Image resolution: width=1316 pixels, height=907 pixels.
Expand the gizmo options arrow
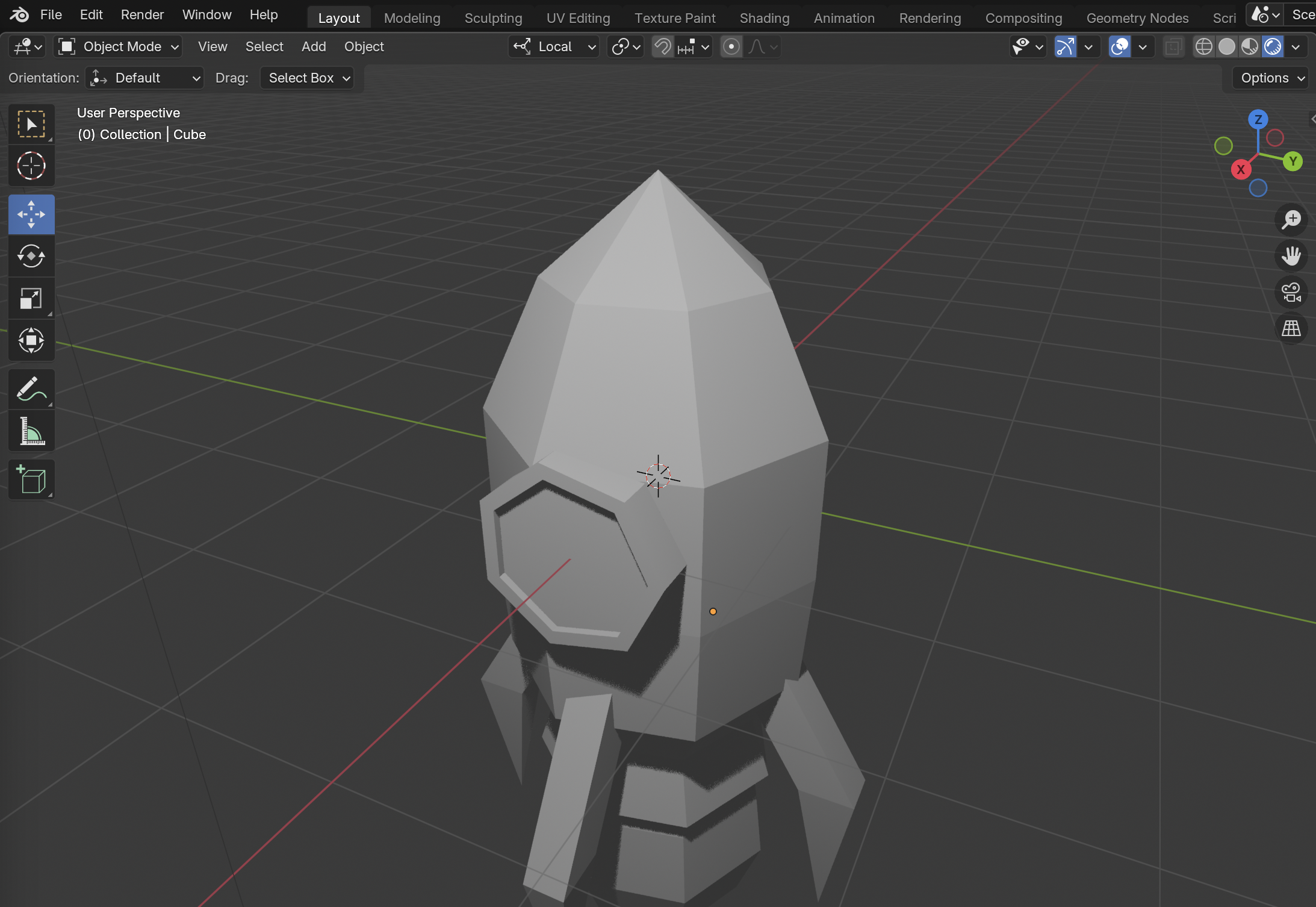point(1088,46)
